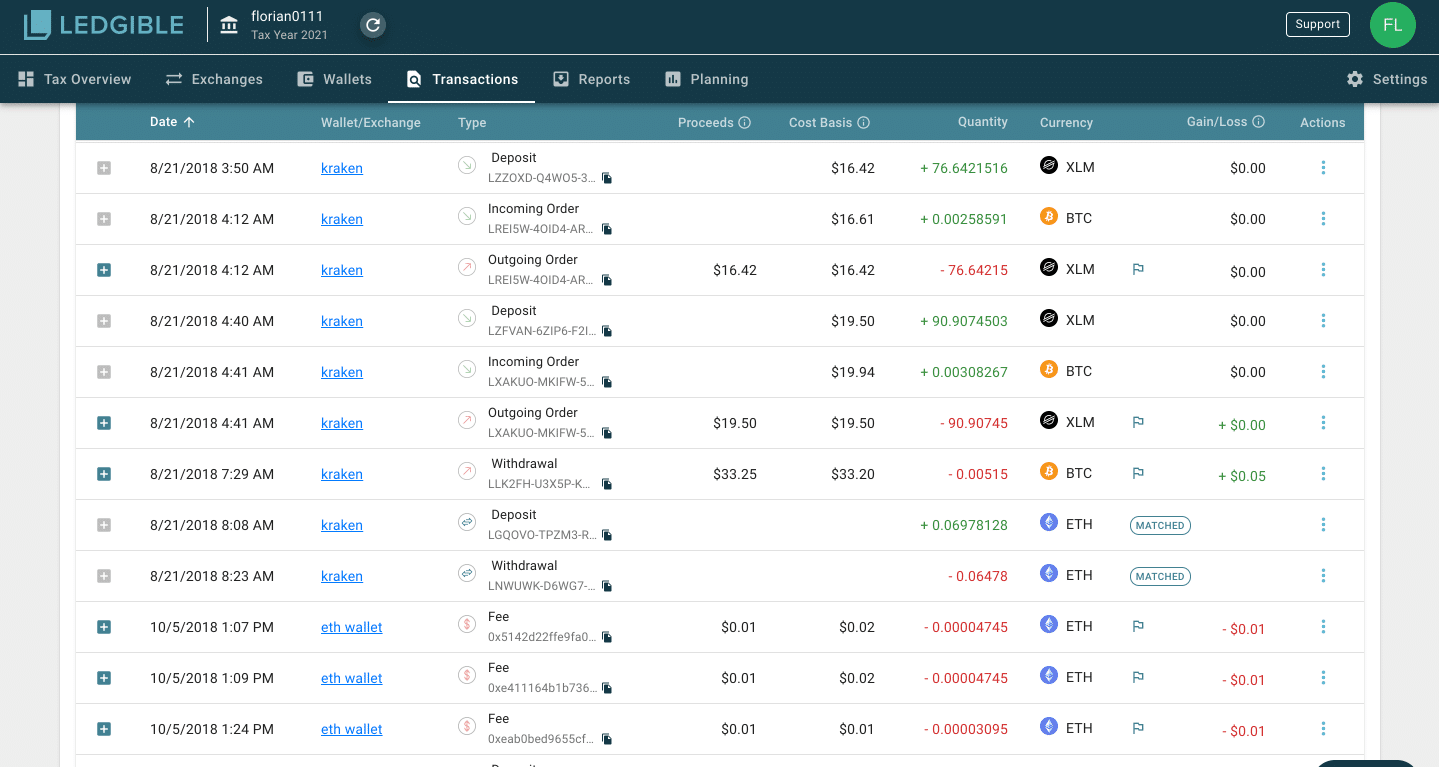Image resolution: width=1439 pixels, height=767 pixels.
Task: Open actions menu for 4:12 AM BTC Incoming Order
Action: point(1323,219)
